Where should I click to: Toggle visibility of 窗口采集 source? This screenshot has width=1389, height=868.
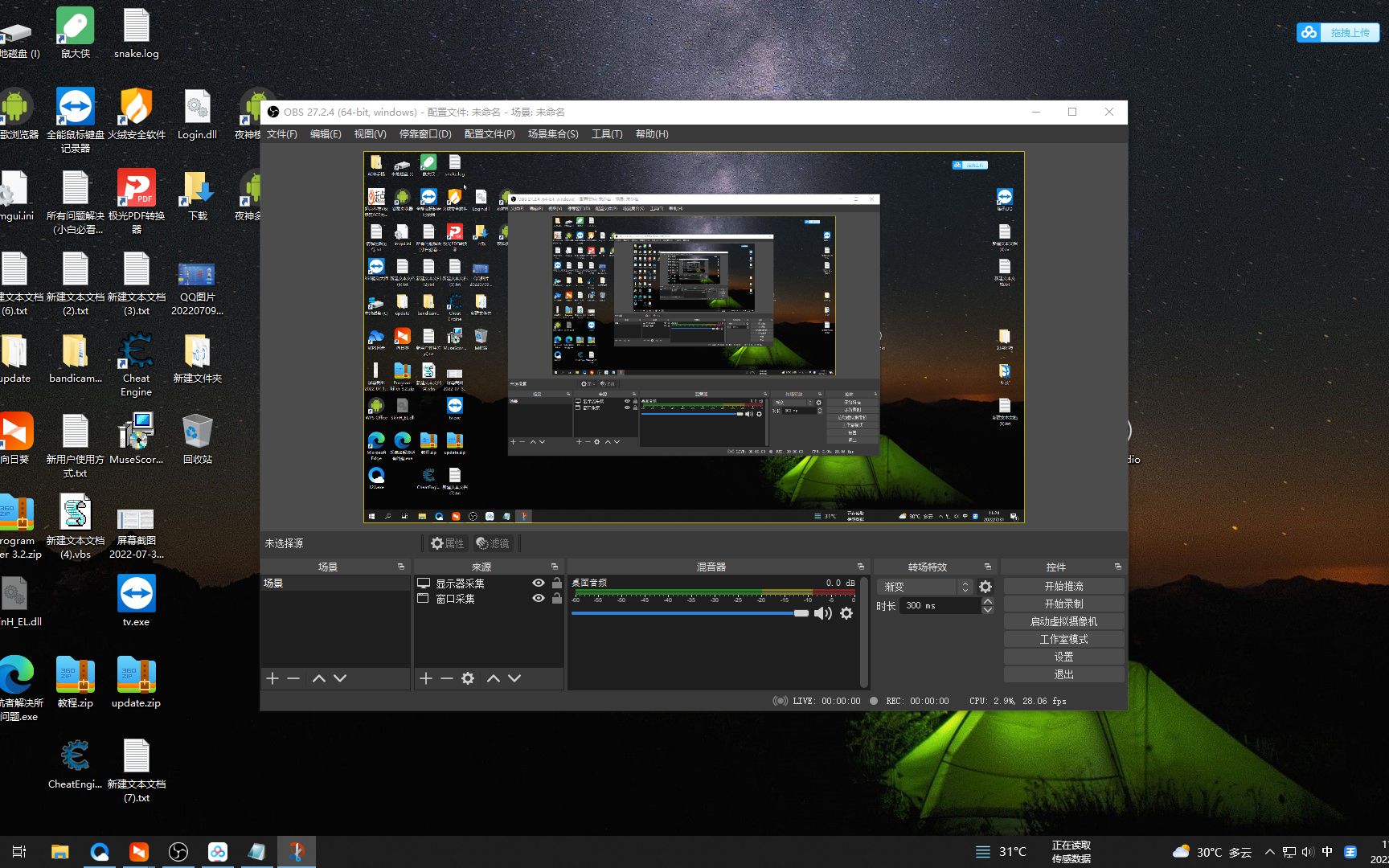(539, 599)
